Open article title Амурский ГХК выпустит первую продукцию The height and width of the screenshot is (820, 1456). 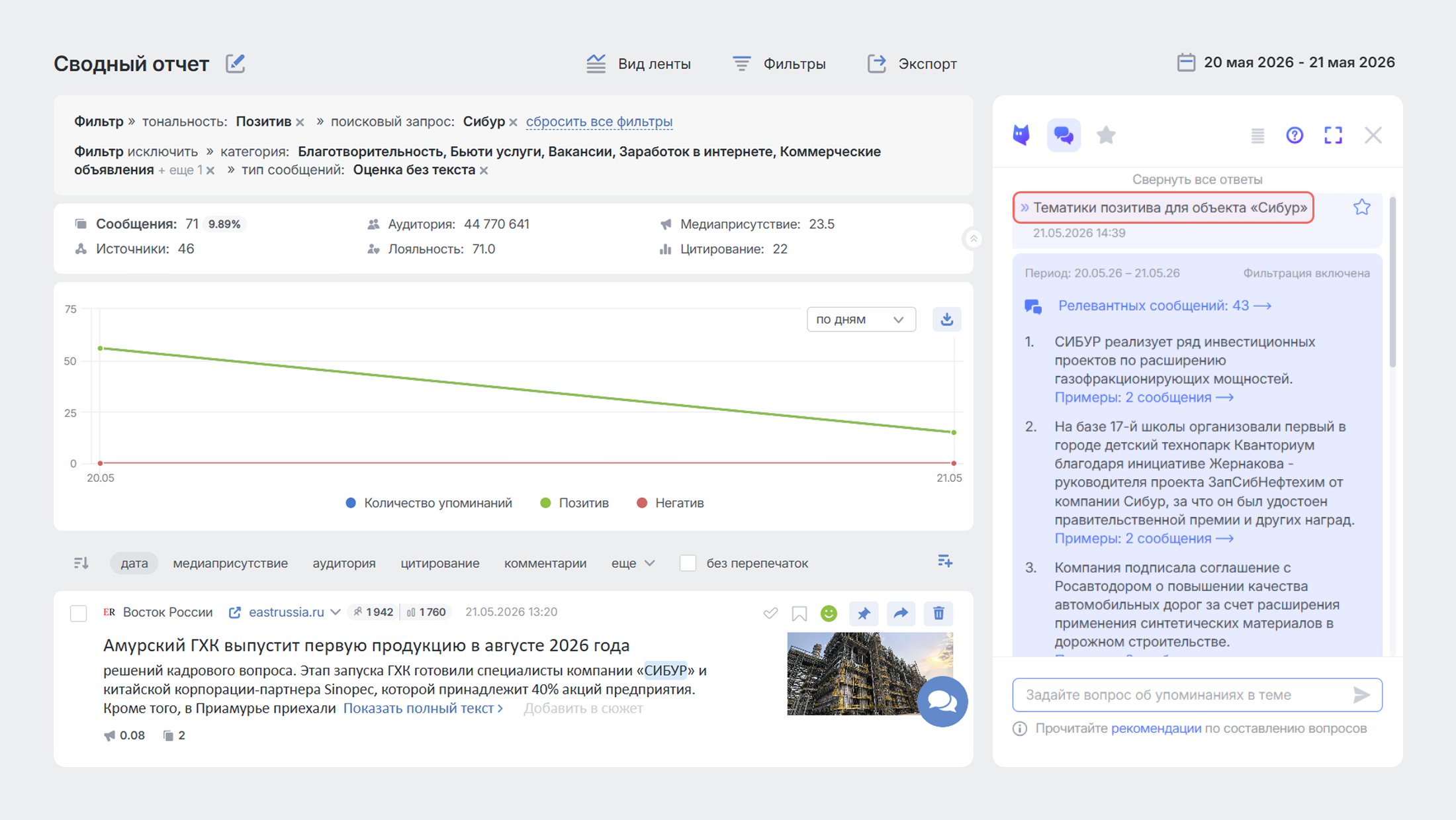366,645
